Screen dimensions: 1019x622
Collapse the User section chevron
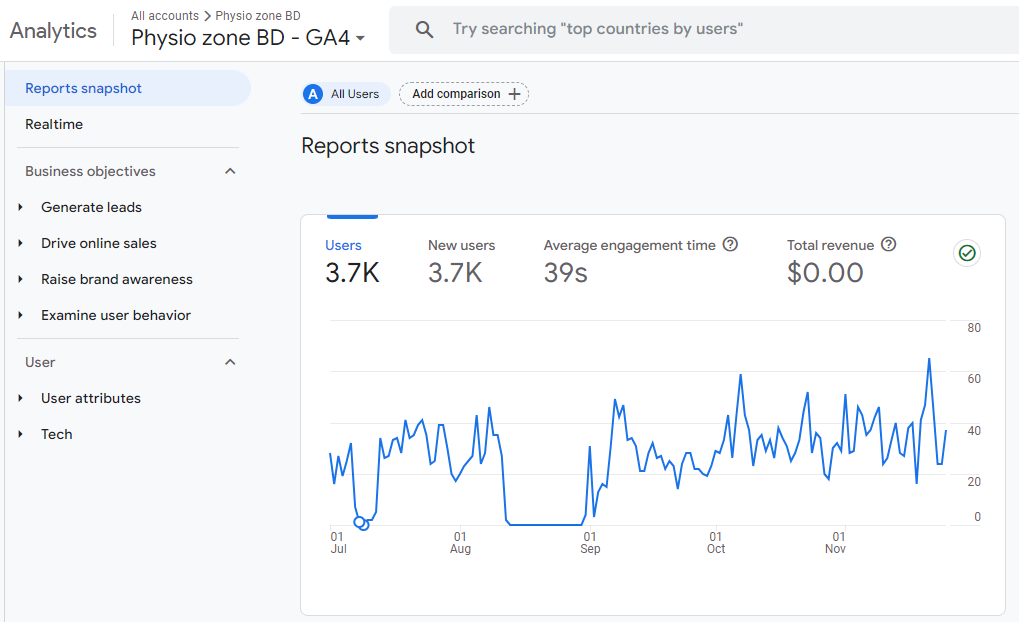[x=230, y=362]
